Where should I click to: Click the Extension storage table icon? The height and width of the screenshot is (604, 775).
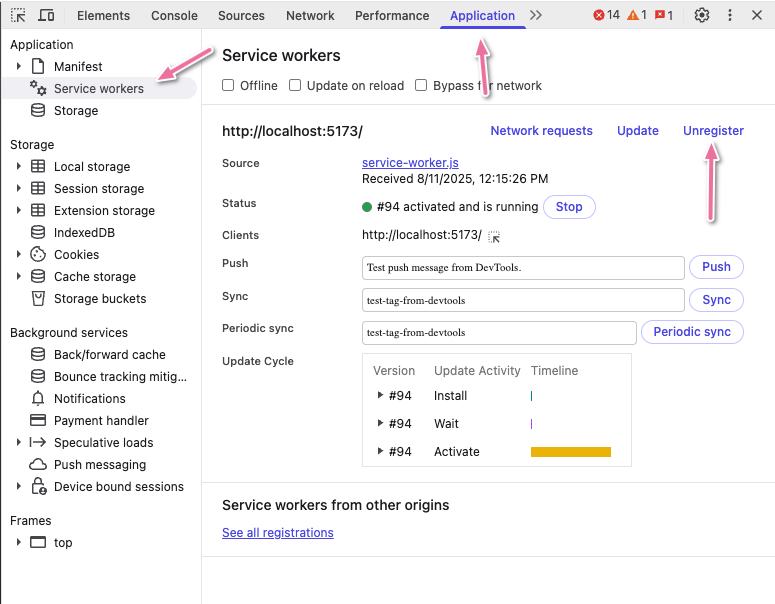click(38, 210)
